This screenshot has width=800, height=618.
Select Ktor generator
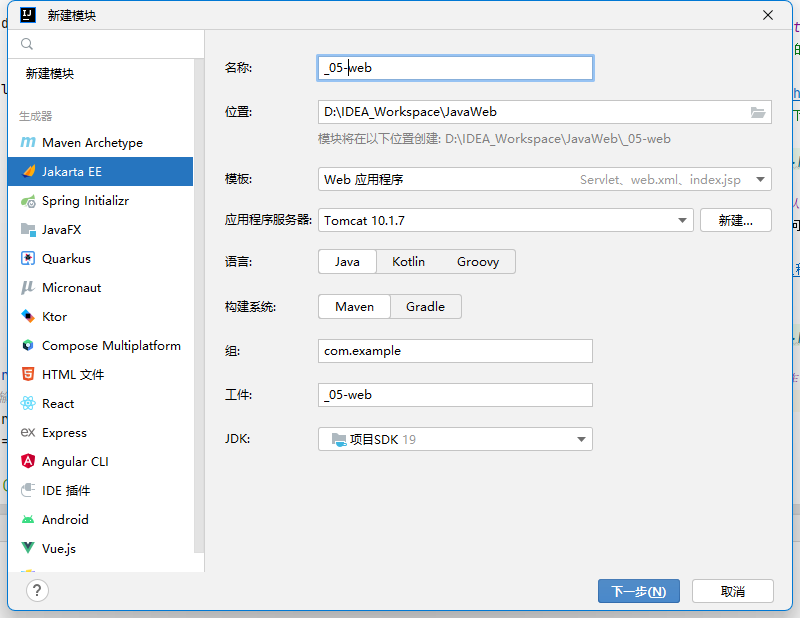click(101, 316)
